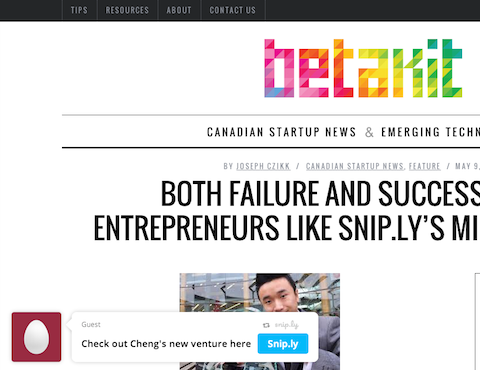This screenshot has width=480, height=370.
Task: Open the Tips menu item
Action: [x=79, y=10]
